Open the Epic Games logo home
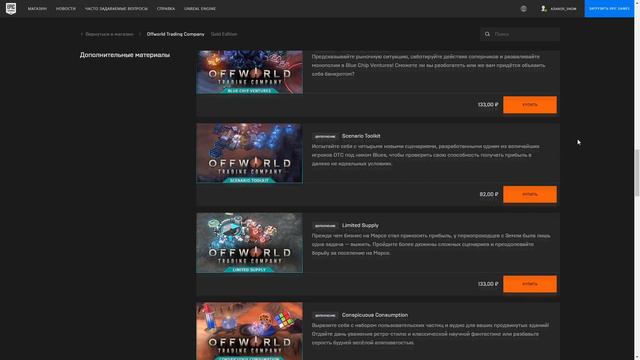Viewport: 640px width, 360px height. click(11, 8)
